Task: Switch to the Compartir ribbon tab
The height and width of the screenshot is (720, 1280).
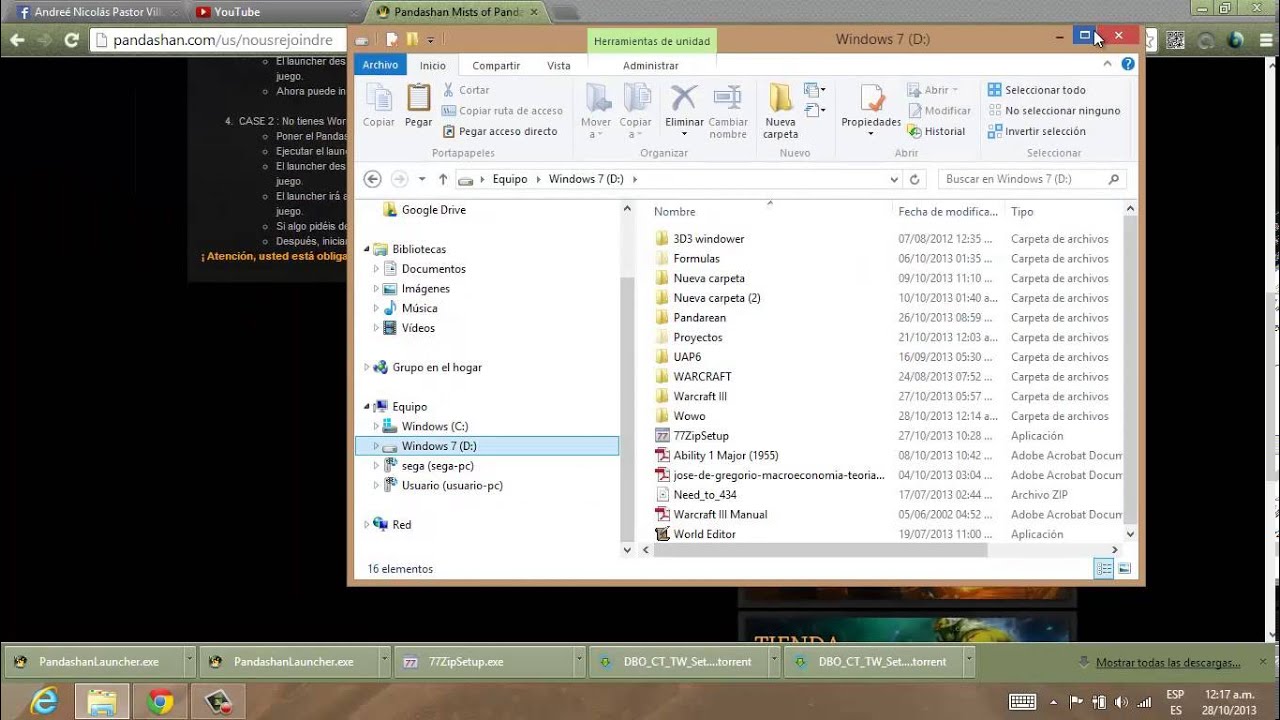Action: (x=496, y=65)
